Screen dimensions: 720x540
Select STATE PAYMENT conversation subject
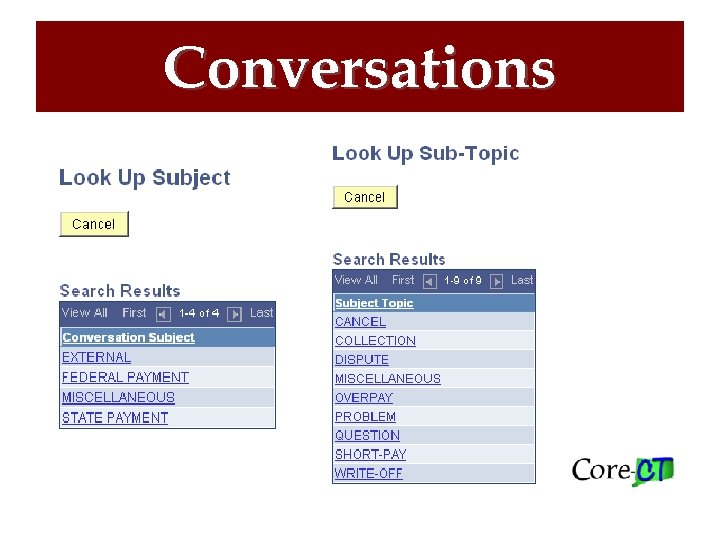pyautogui.click(x=115, y=418)
